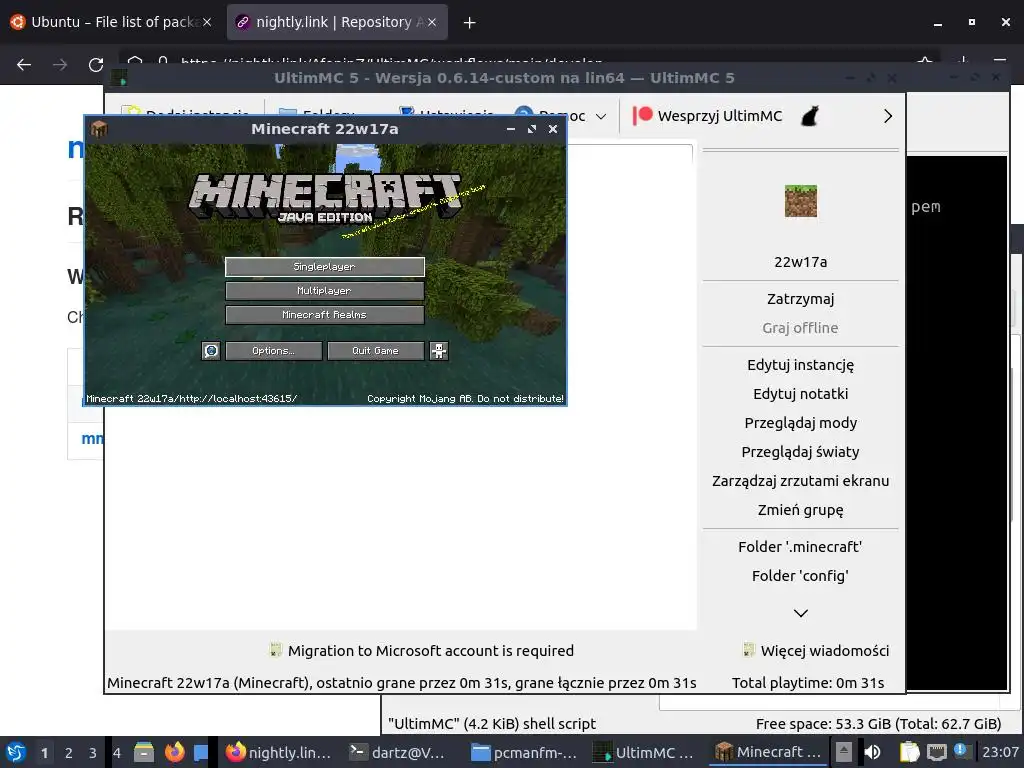1024x768 pixels.
Task: Switch to workspace 3
Action: pos(93,753)
